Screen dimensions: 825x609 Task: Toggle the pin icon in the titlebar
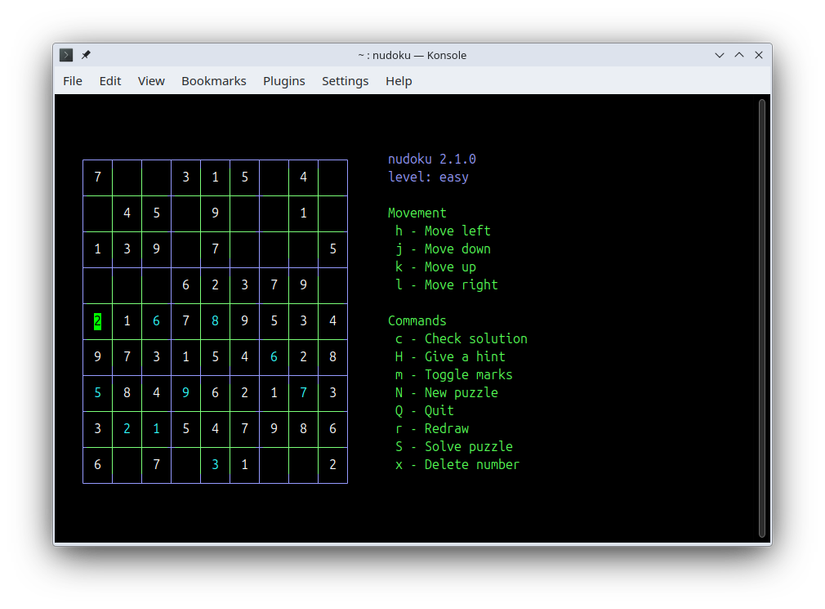pos(85,55)
